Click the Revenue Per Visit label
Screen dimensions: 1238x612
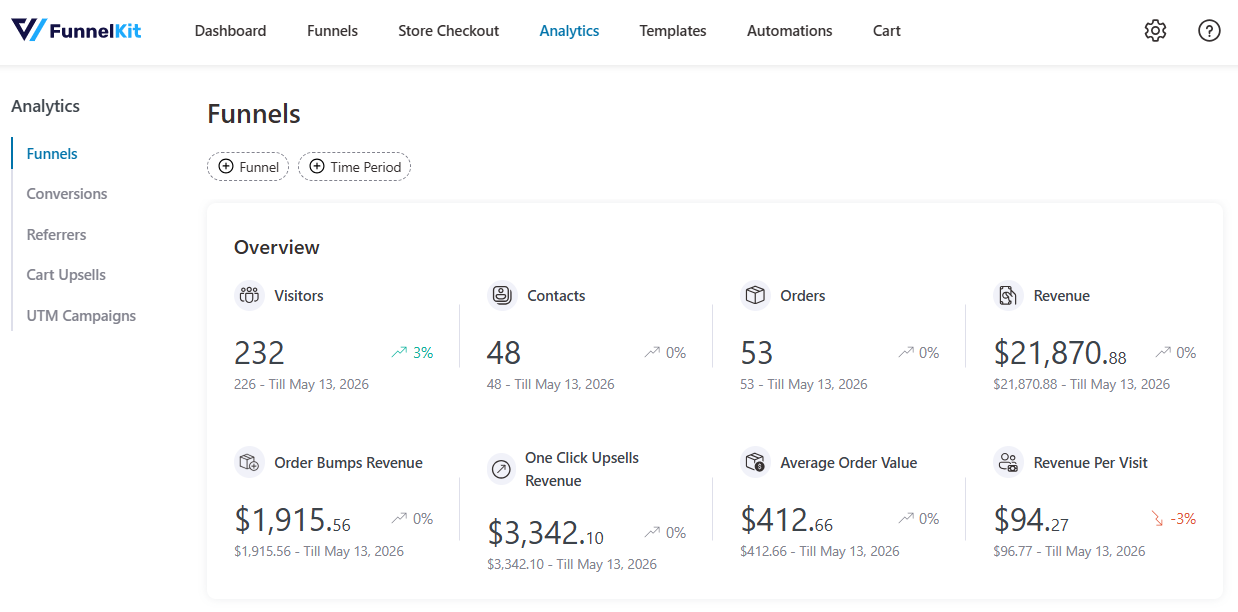point(1090,463)
